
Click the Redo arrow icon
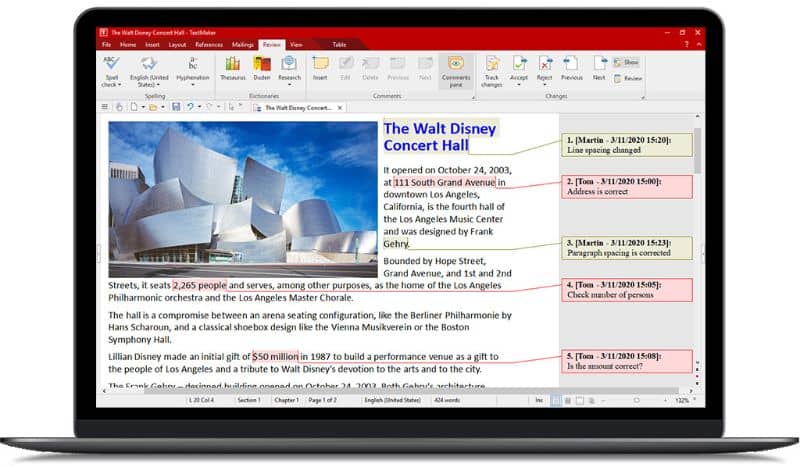pyautogui.click(x=210, y=107)
